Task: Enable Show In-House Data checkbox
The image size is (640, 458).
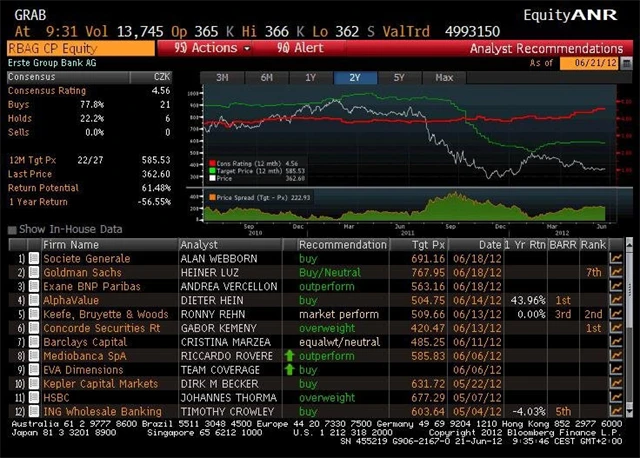Action: point(12,229)
